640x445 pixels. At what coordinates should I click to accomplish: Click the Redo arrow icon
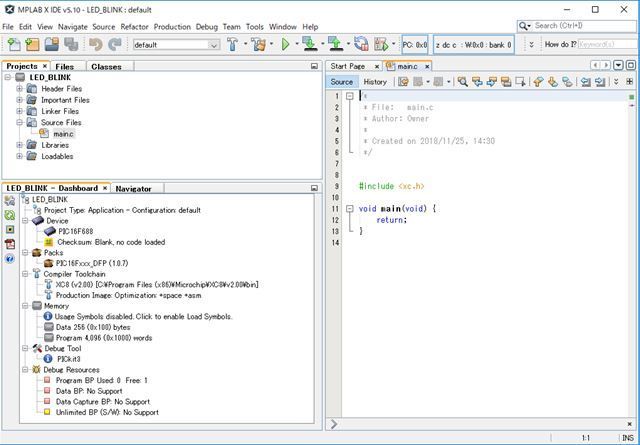115,44
